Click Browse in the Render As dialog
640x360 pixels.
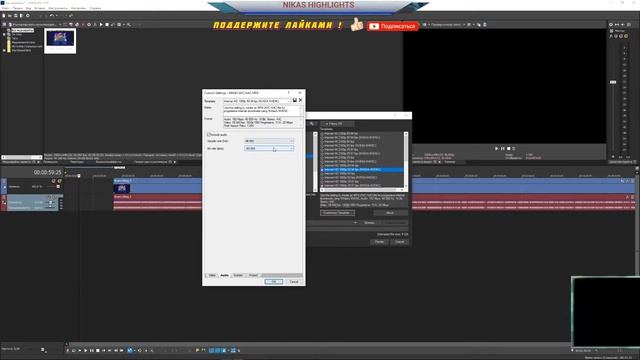coord(369,223)
